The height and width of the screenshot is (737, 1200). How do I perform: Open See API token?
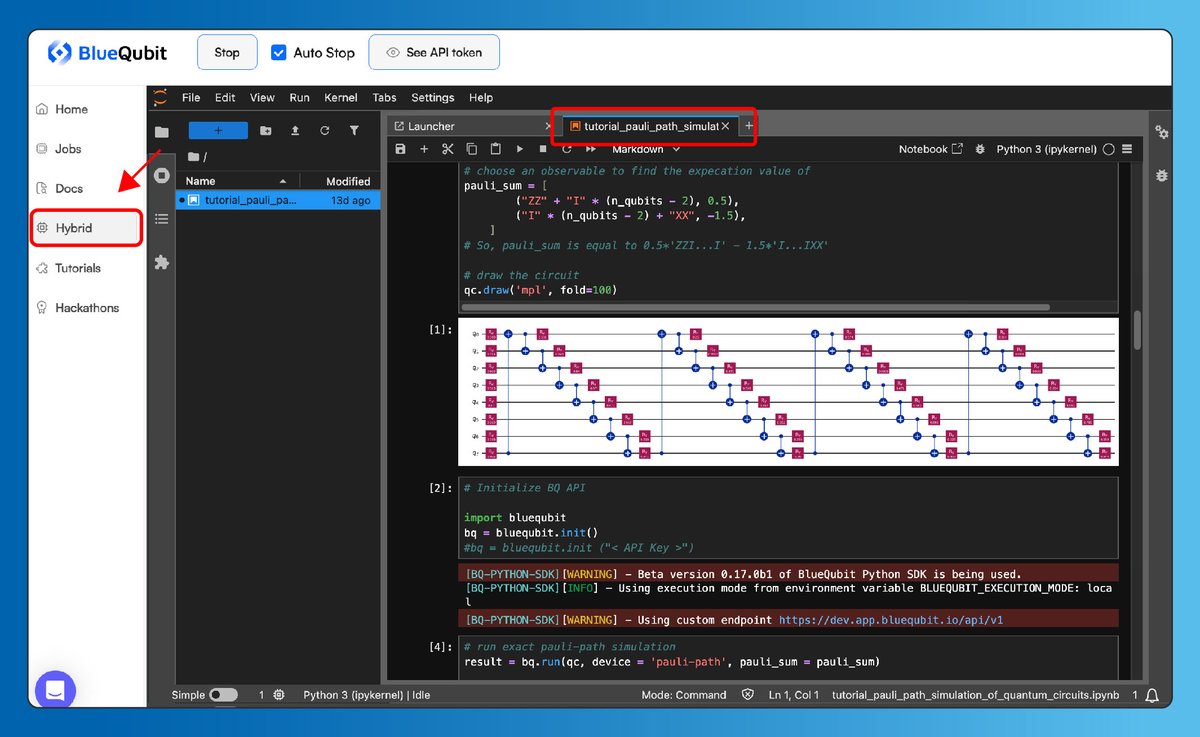pos(434,52)
